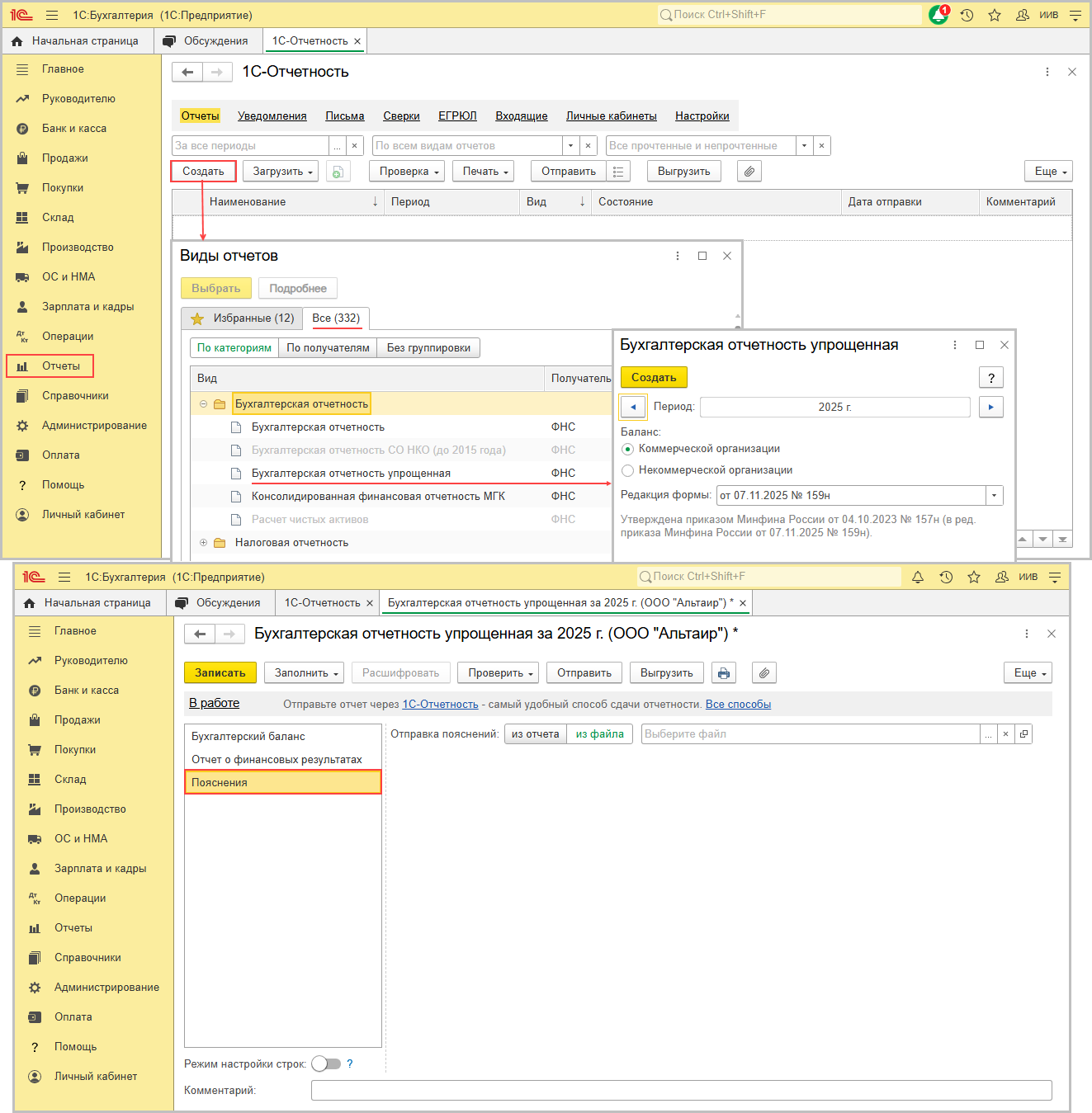
Task: Click the question mark help button beside Создать
Action: [x=991, y=377]
